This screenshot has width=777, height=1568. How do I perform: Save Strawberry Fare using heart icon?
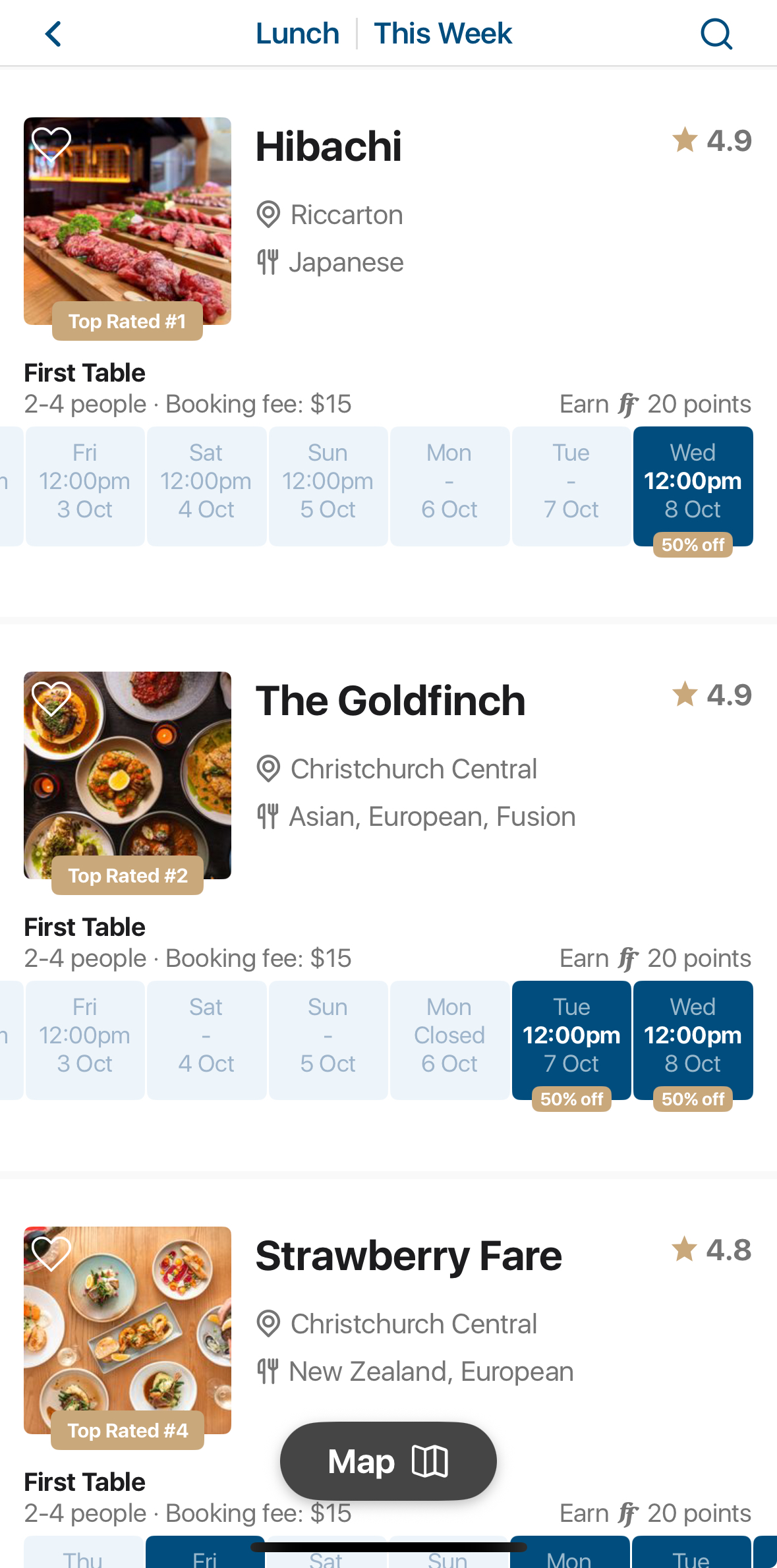pyautogui.click(x=51, y=1252)
